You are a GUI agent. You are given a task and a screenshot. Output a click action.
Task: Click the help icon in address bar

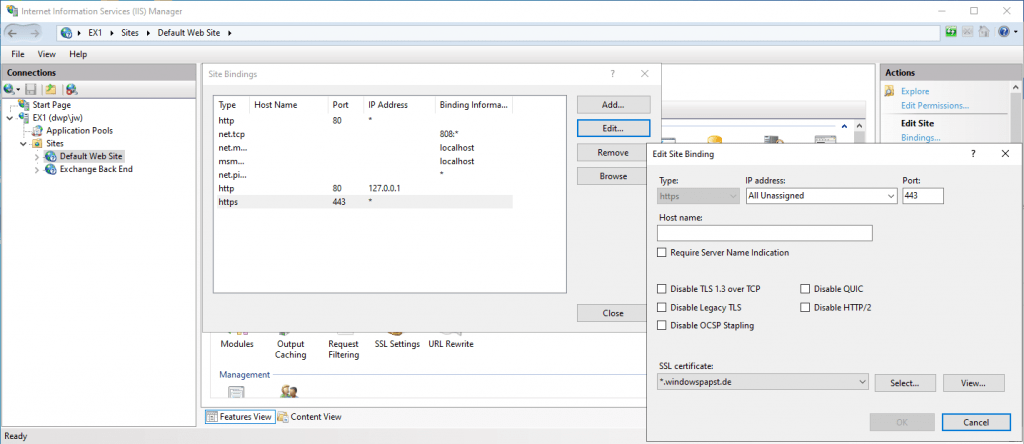(x=1005, y=33)
